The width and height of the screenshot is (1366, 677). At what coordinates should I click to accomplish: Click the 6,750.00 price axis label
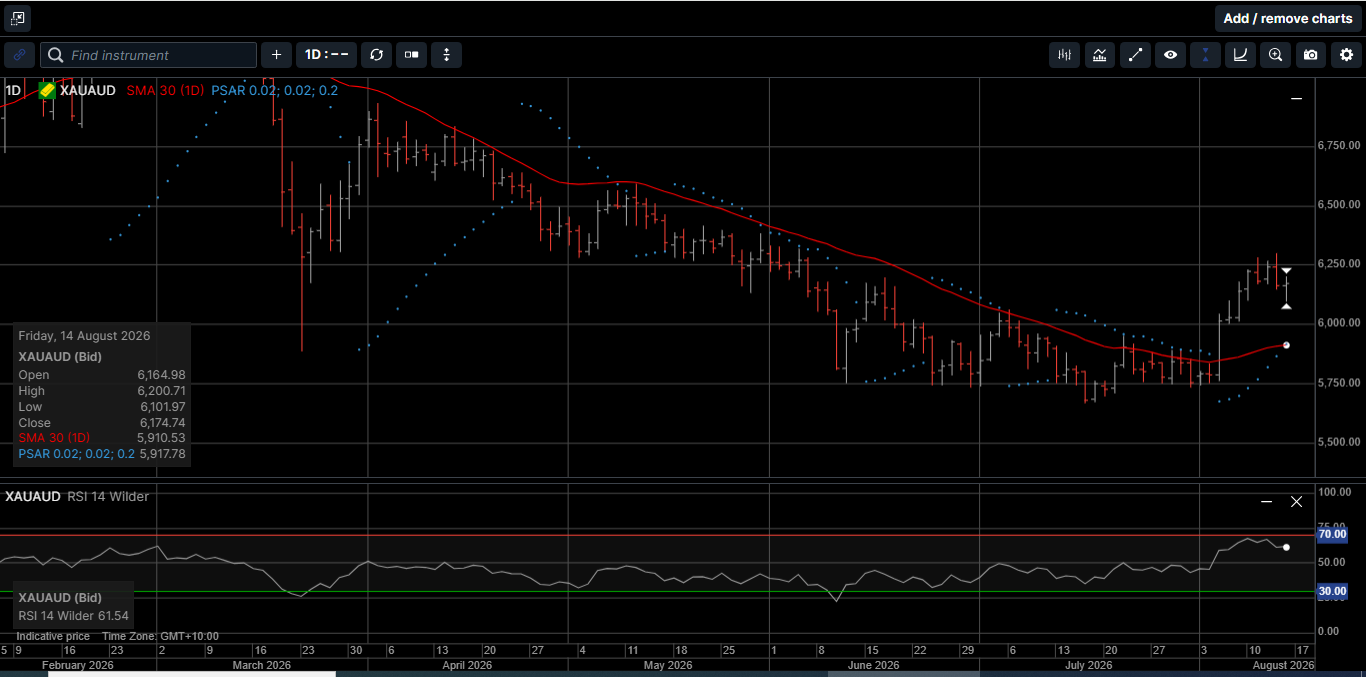pyautogui.click(x=1339, y=145)
